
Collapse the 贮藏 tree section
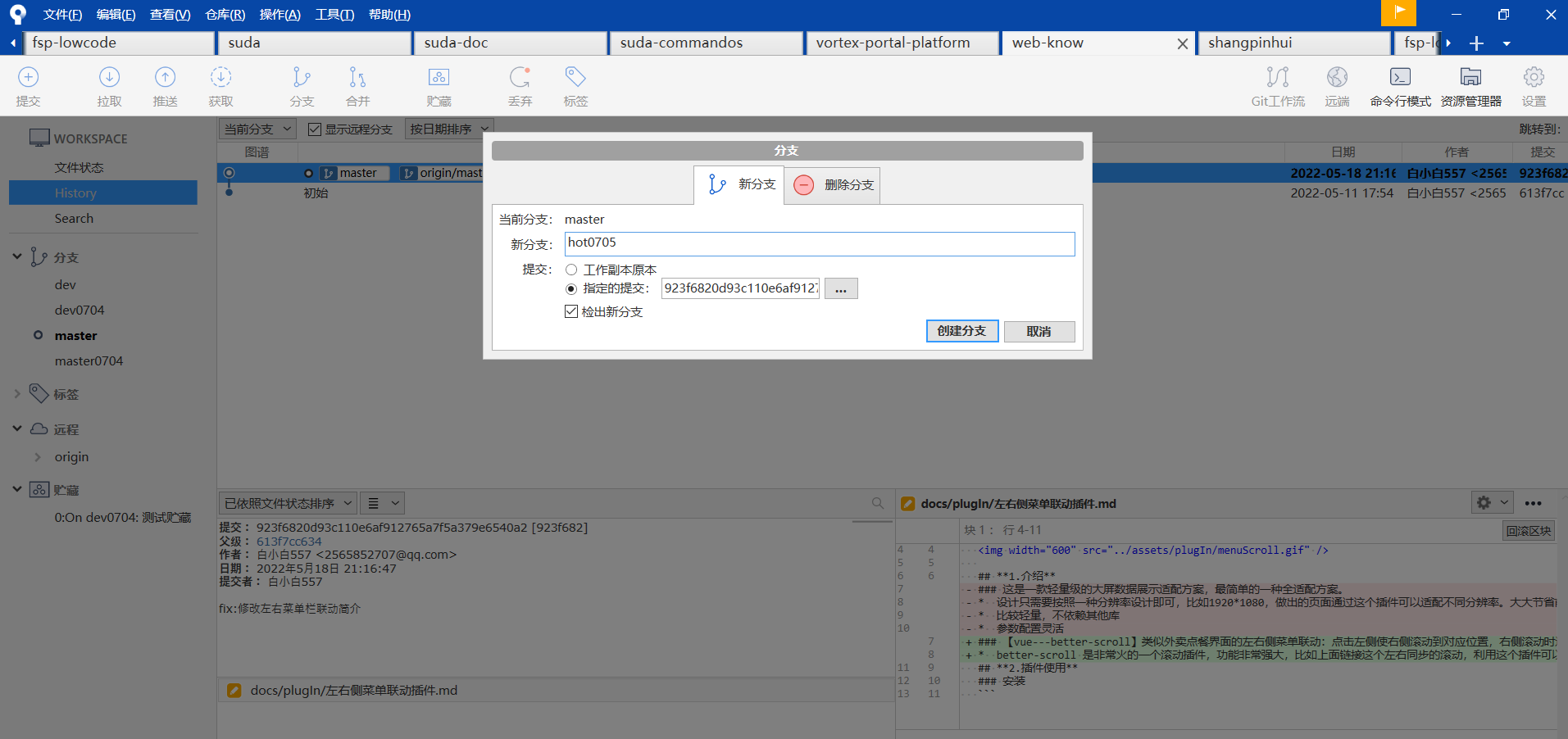(x=17, y=489)
